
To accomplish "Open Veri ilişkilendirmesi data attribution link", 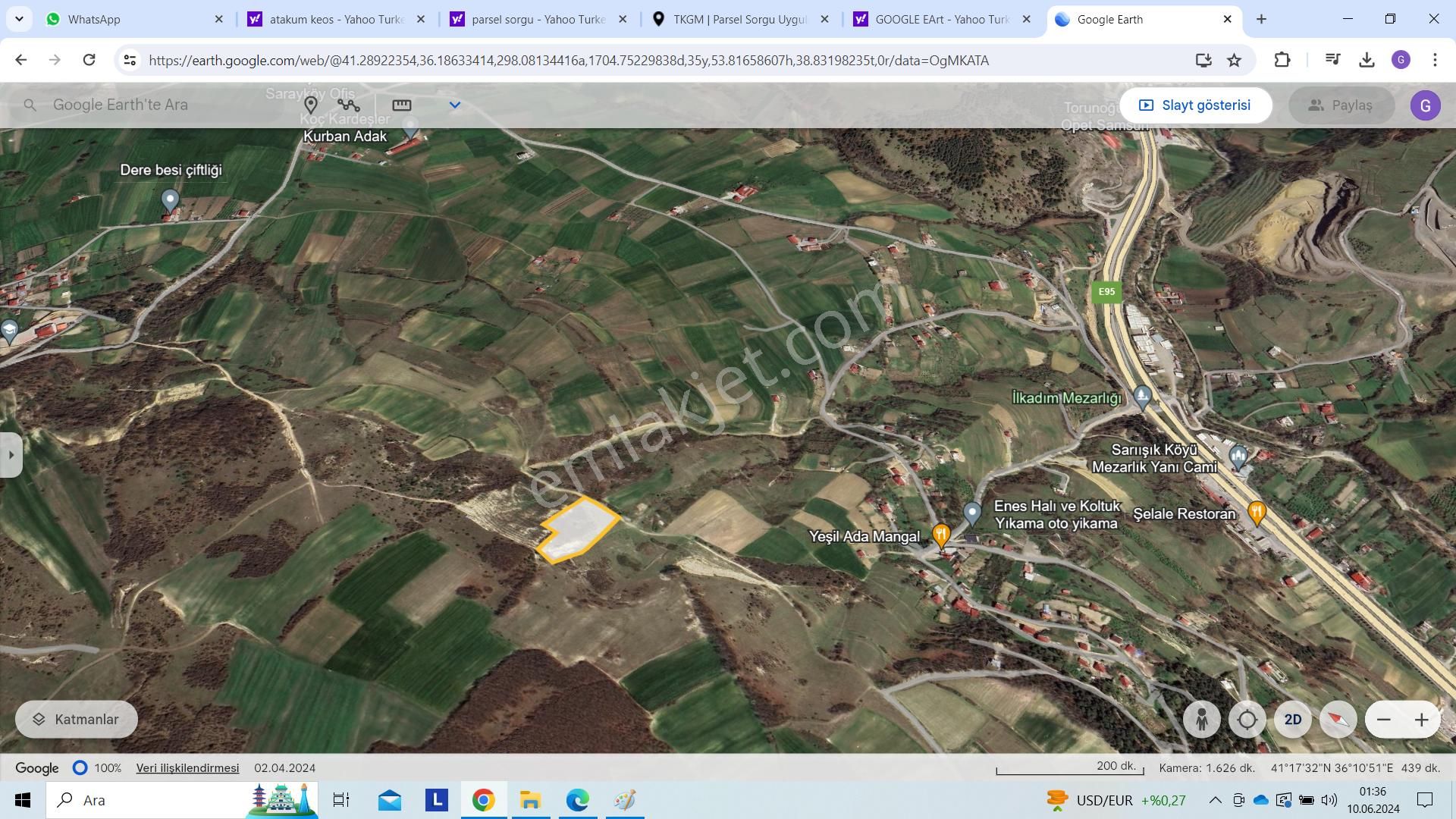I will 187,767.
